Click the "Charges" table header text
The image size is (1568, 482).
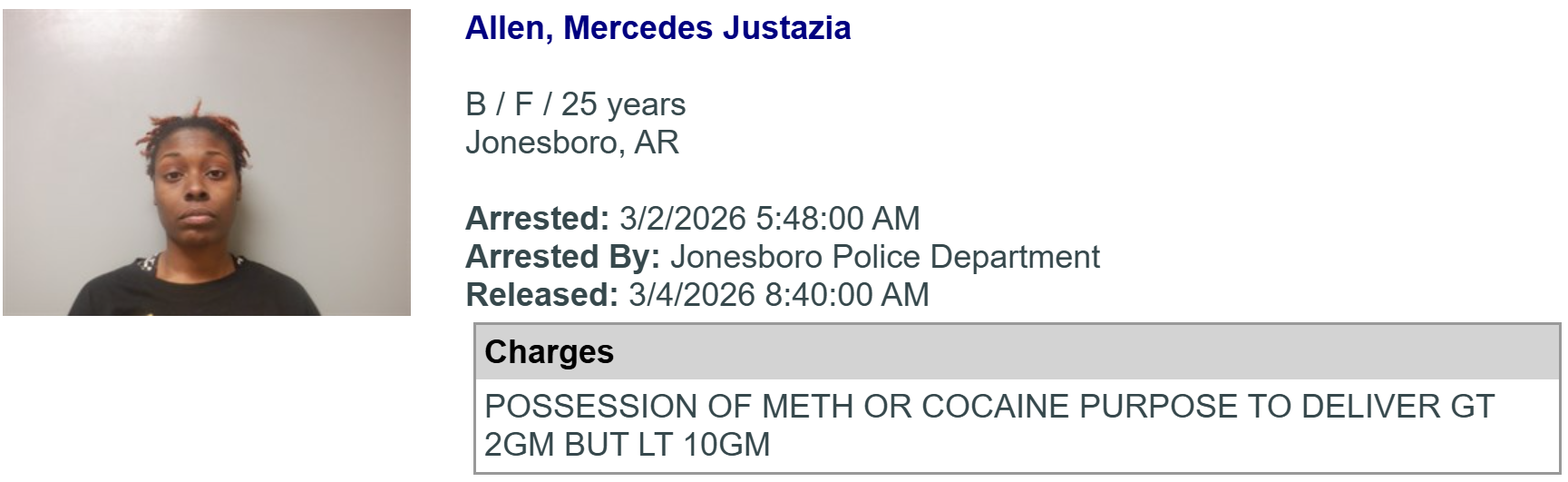coord(549,352)
